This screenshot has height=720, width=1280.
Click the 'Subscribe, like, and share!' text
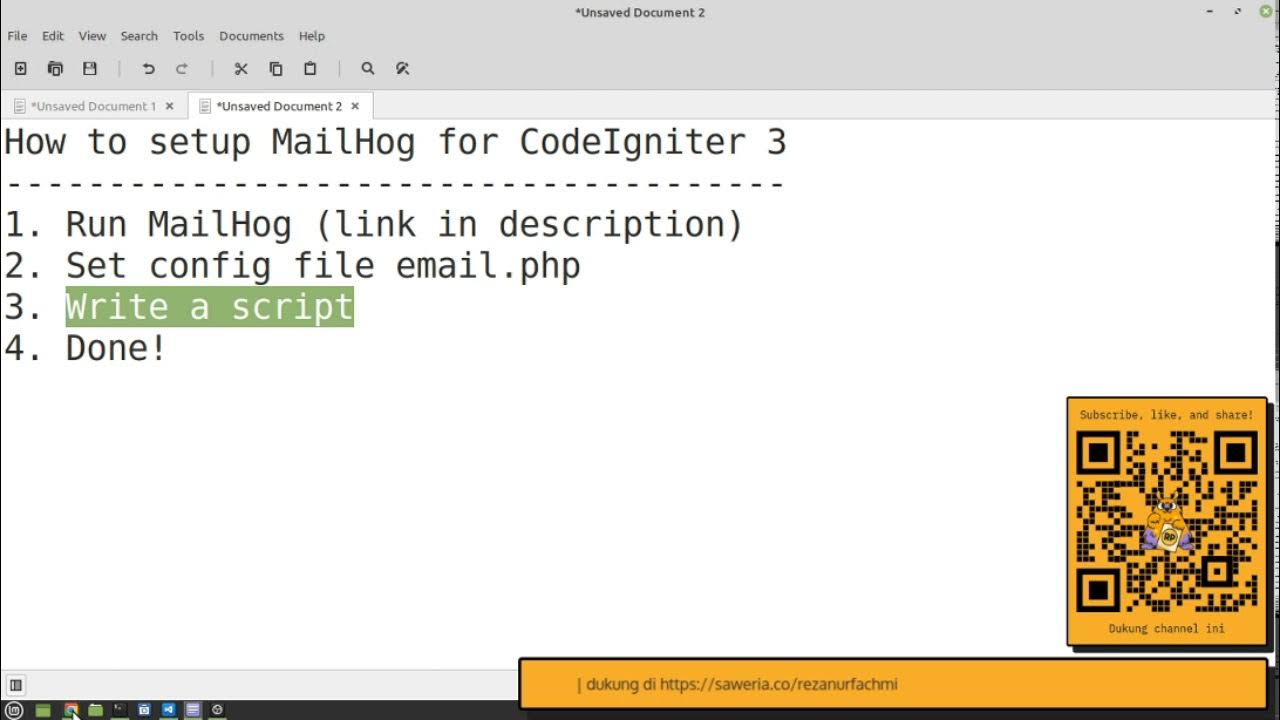1166,415
